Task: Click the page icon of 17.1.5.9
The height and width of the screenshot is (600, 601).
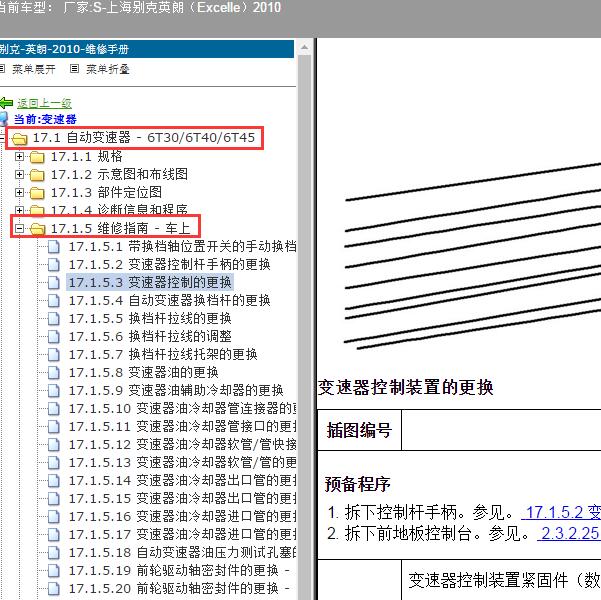Action: (54, 391)
